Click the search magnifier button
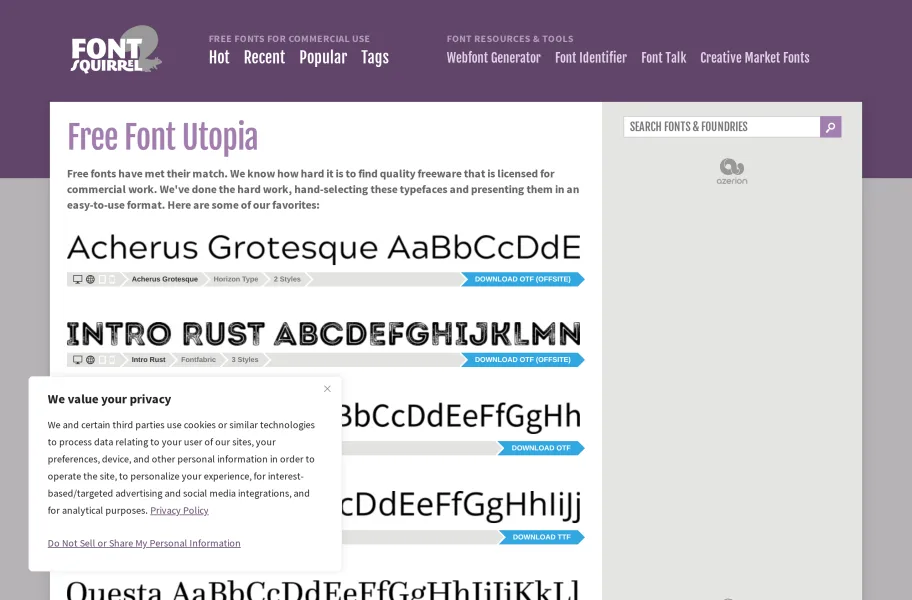 coord(831,127)
